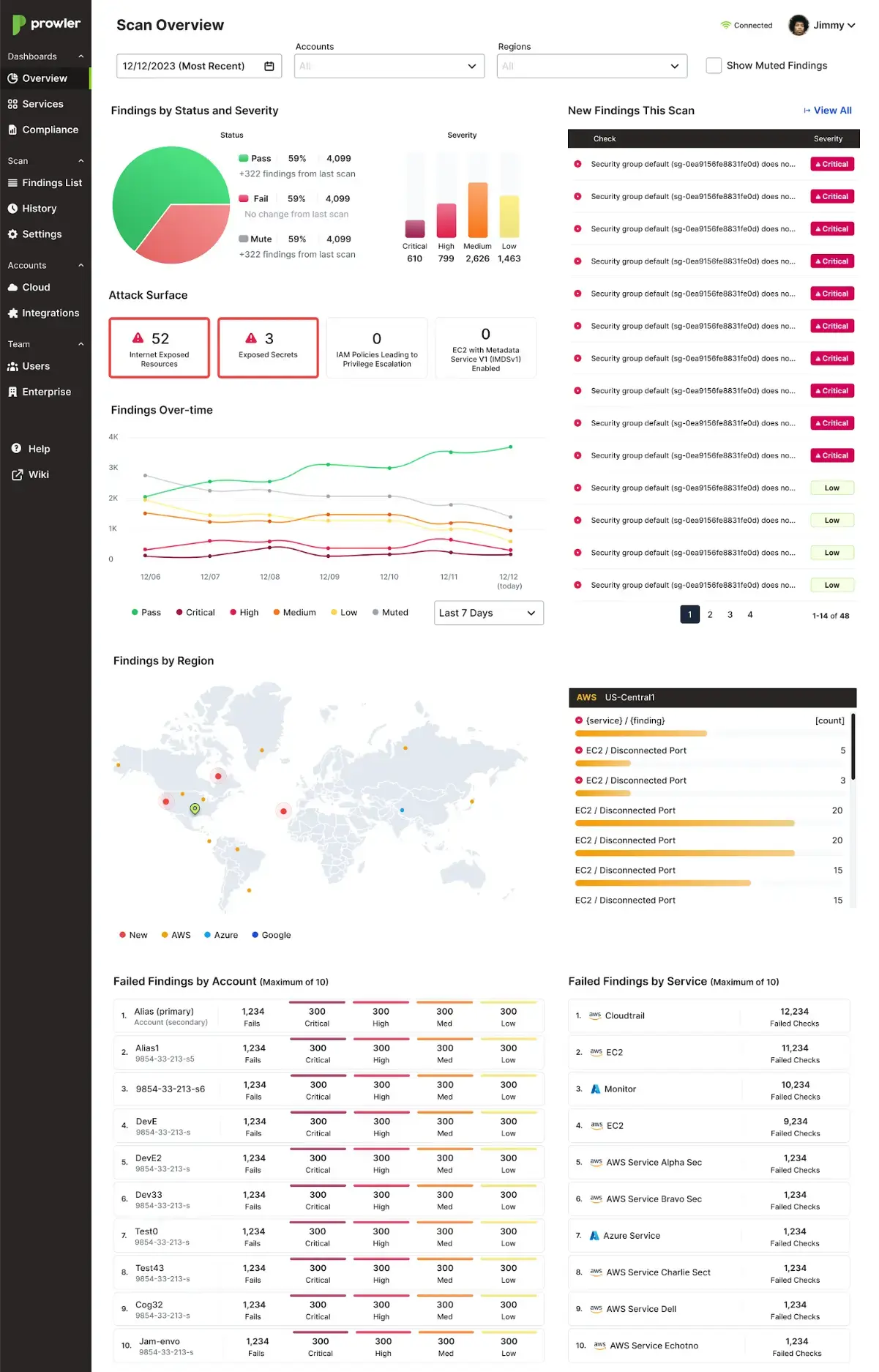Open Compliance clipboard icon in sidebar

[x=12, y=130]
